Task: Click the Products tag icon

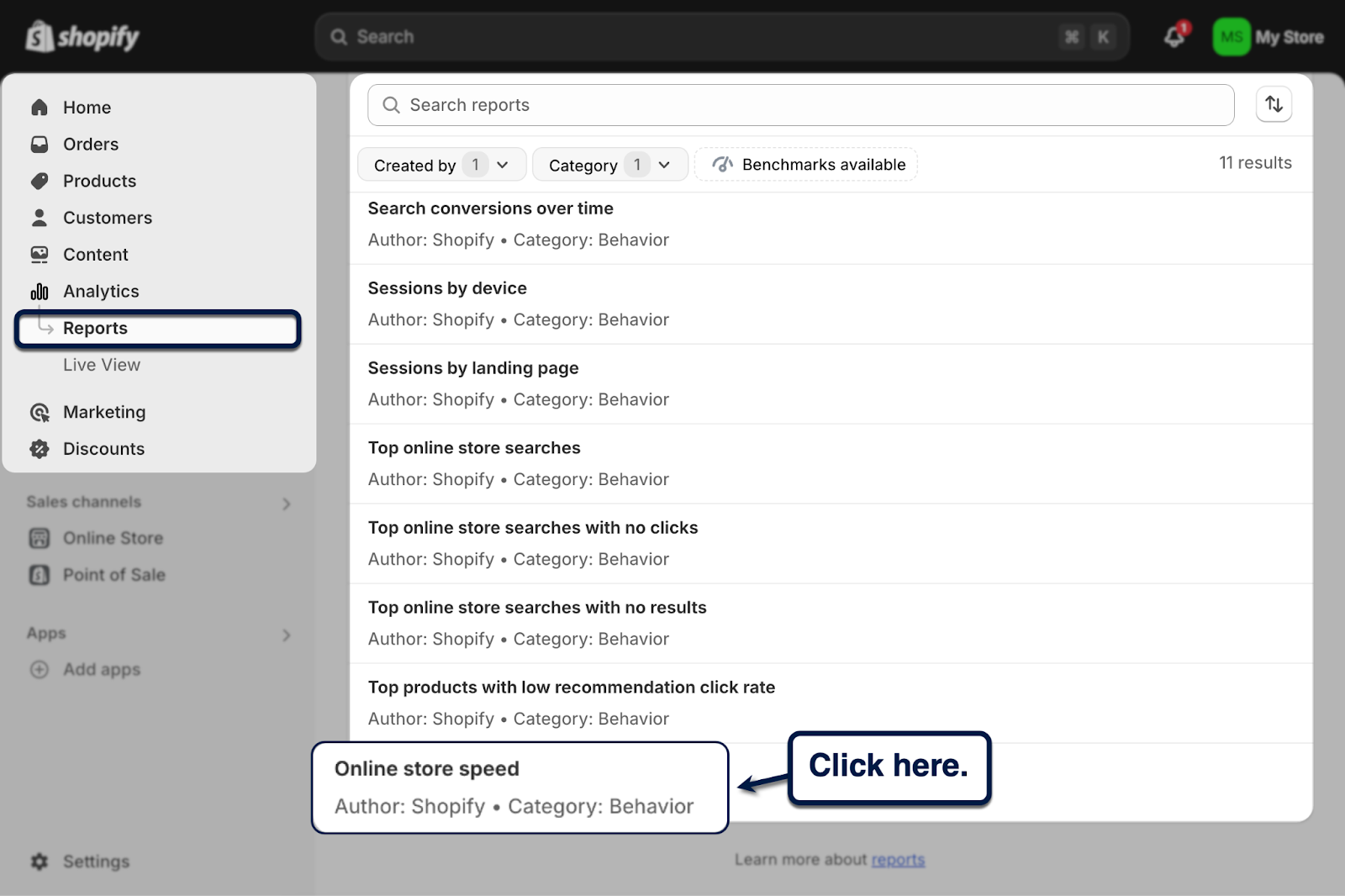Action: click(40, 181)
